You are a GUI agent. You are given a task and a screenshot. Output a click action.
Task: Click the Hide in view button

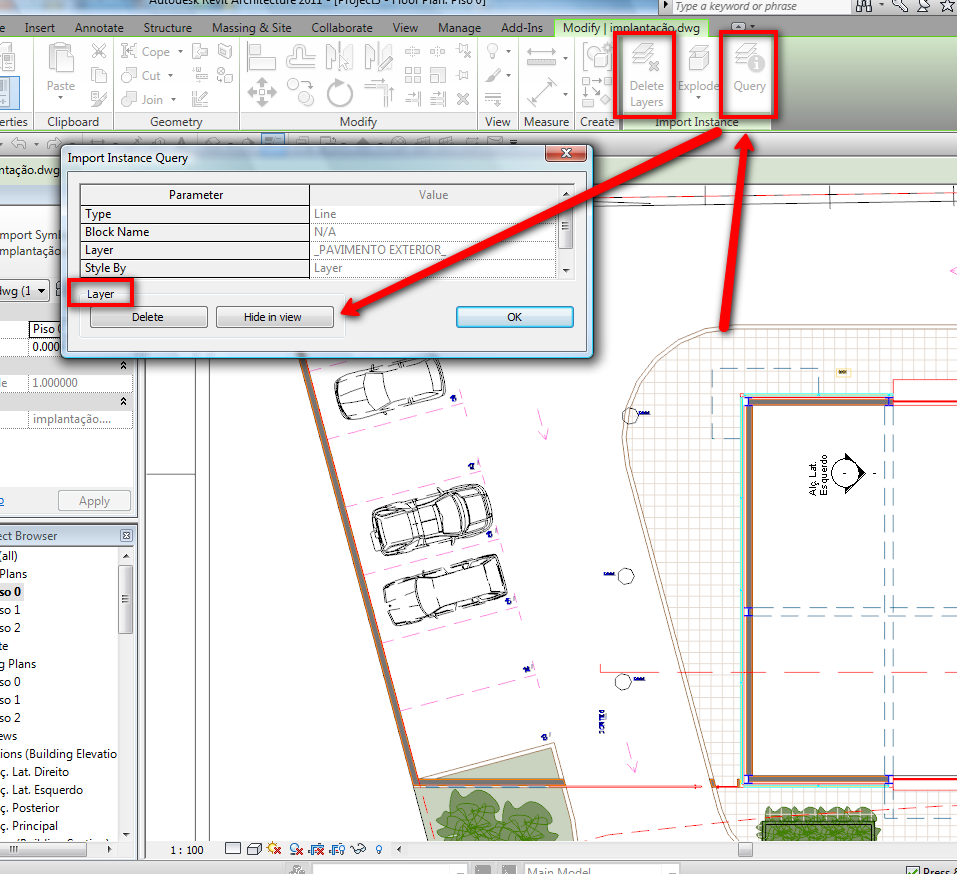(273, 317)
